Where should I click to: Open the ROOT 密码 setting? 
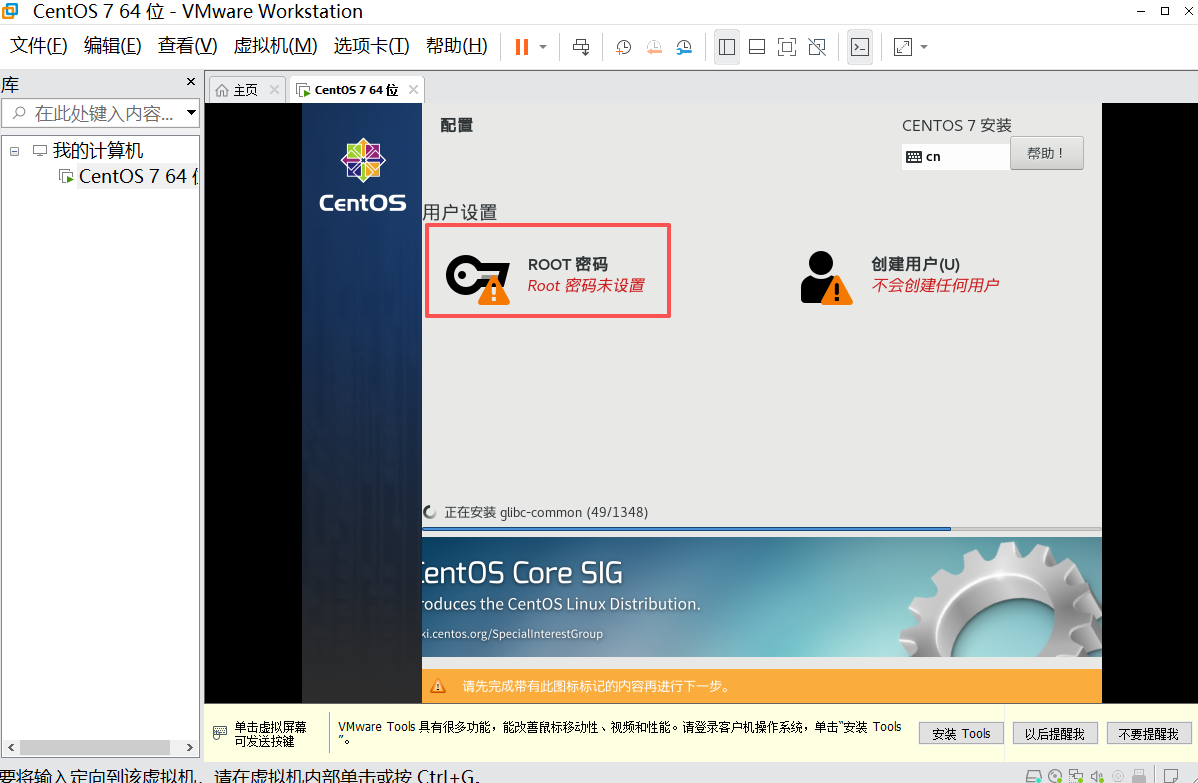pos(548,270)
